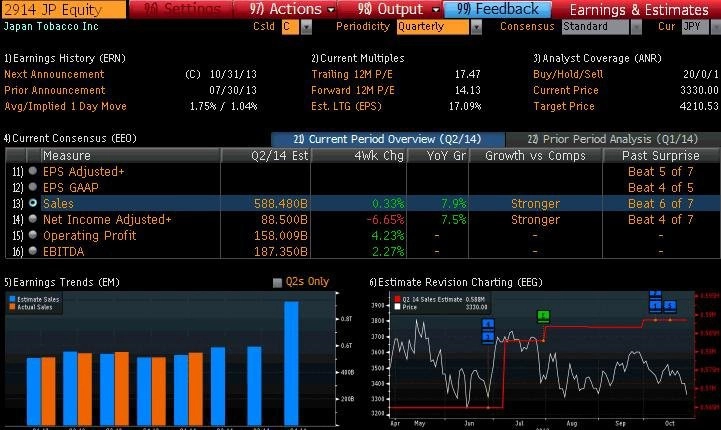Click white Price legend square
The image size is (721, 430).
click(397, 307)
